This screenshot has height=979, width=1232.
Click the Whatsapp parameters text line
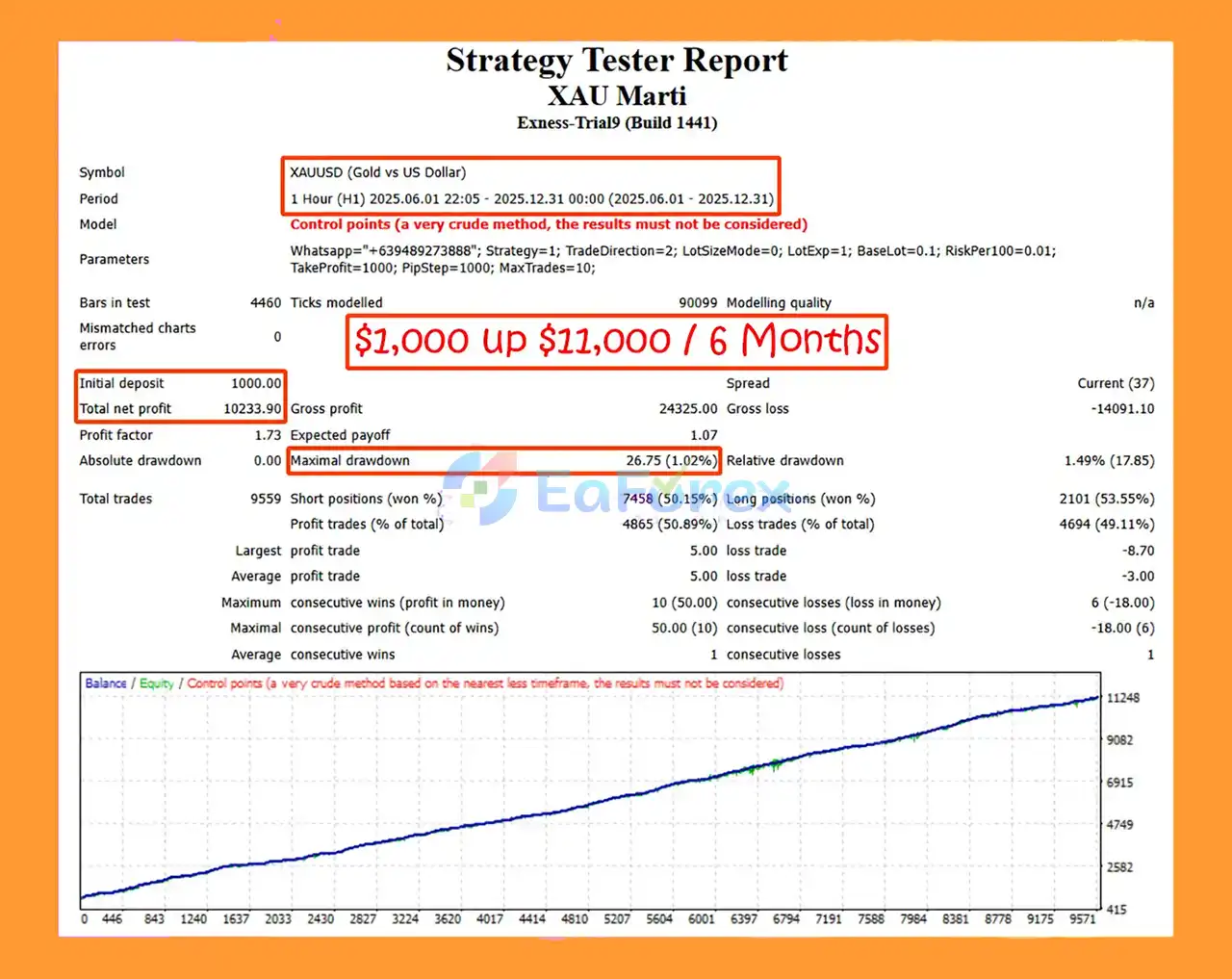(x=672, y=251)
